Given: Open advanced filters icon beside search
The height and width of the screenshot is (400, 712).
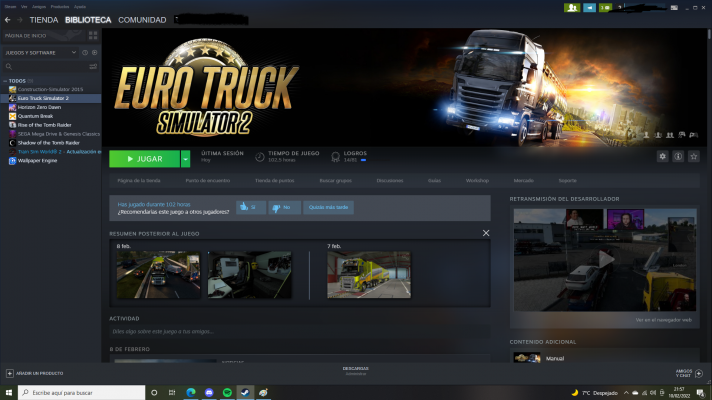Looking at the screenshot, I should 95,66.
